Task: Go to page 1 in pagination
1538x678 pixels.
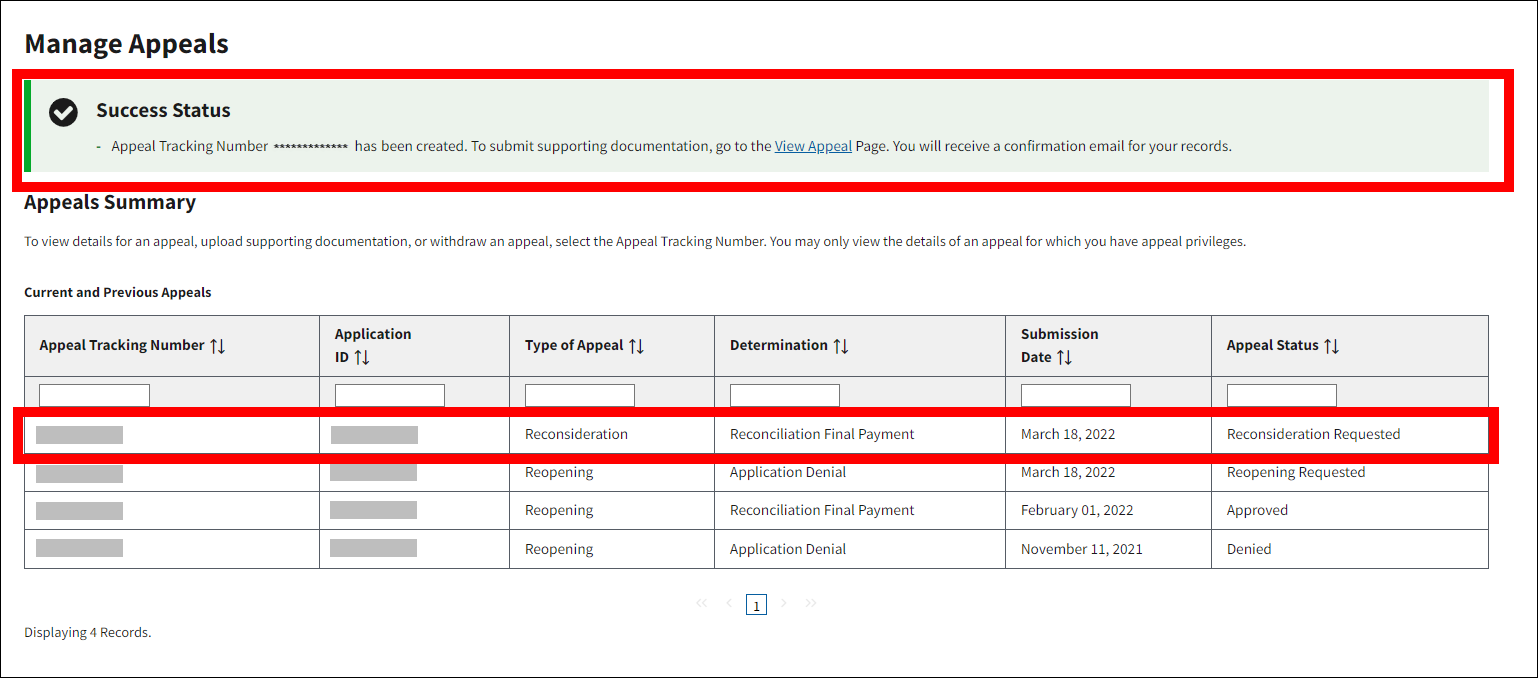Action: pyautogui.click(x=756, y=605)
